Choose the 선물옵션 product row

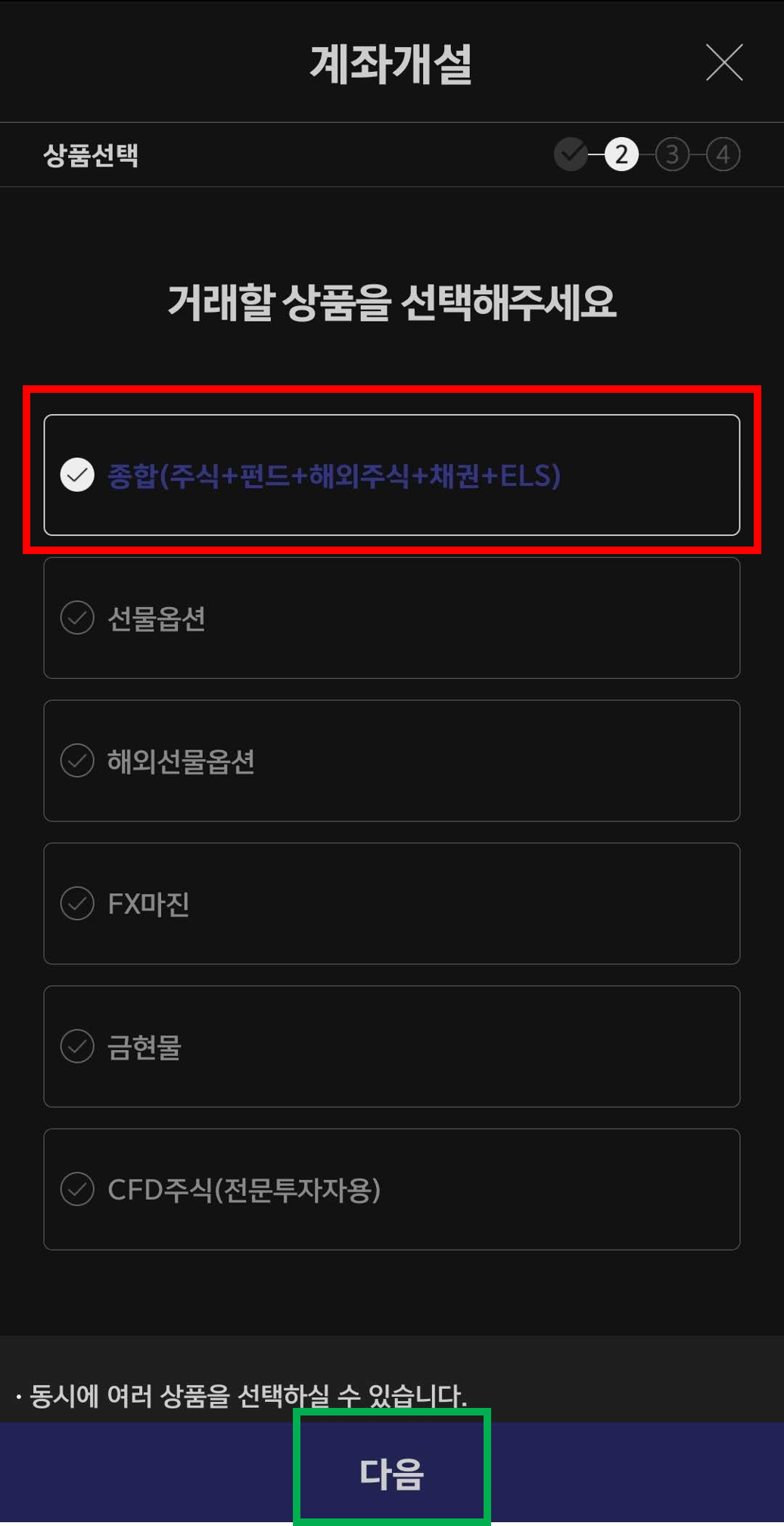392,618
